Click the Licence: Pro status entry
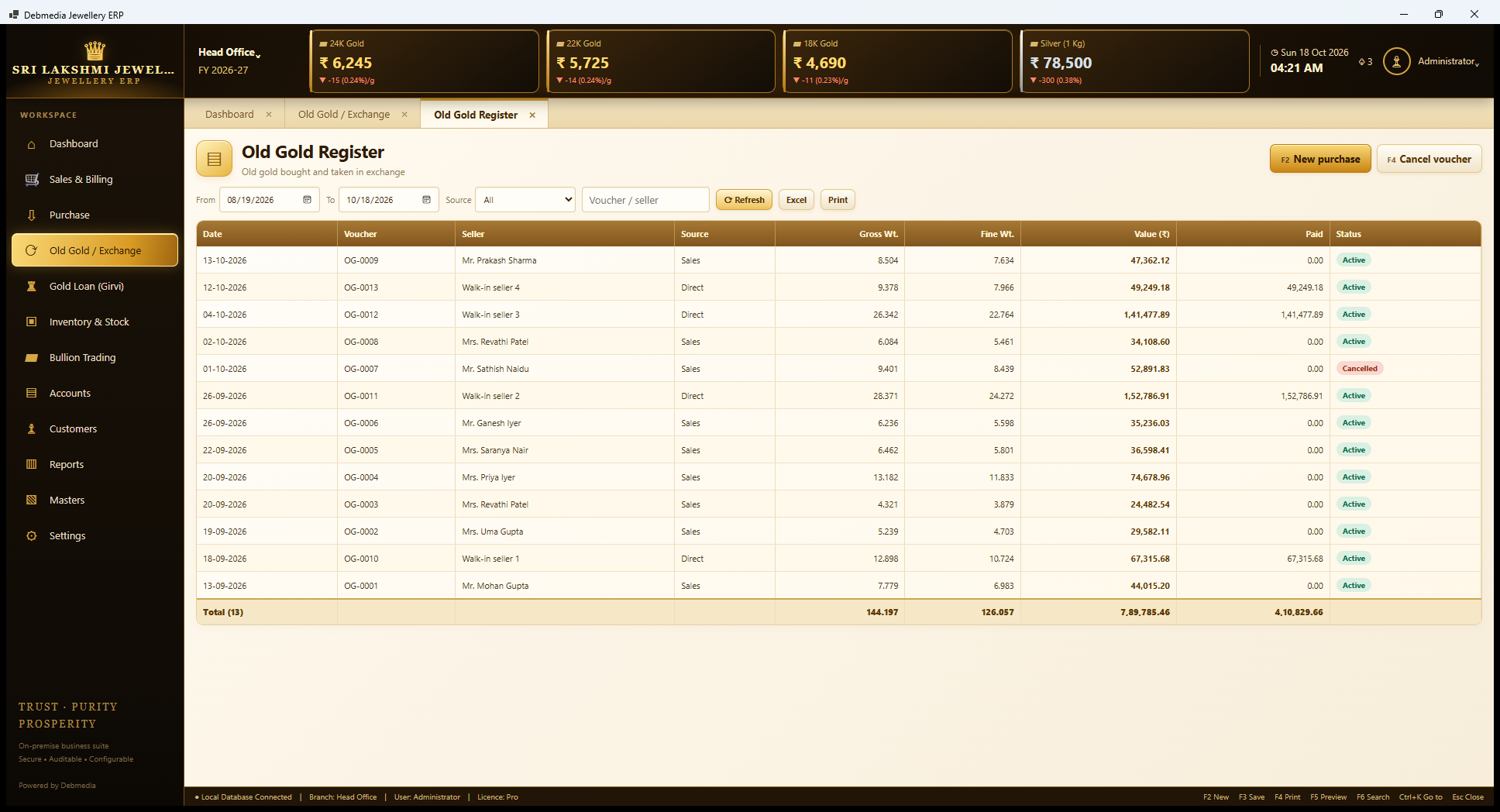1500x812 pixels. pyautogui.click(x=497, y=797)
